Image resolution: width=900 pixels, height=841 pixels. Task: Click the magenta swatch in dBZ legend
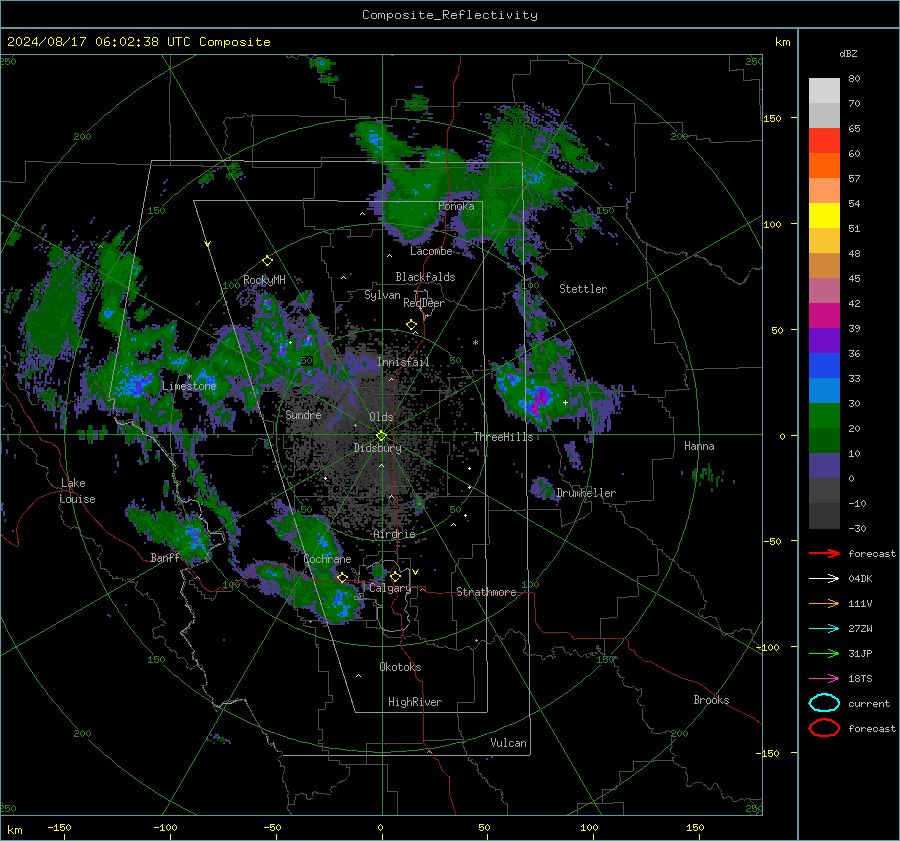824,316
